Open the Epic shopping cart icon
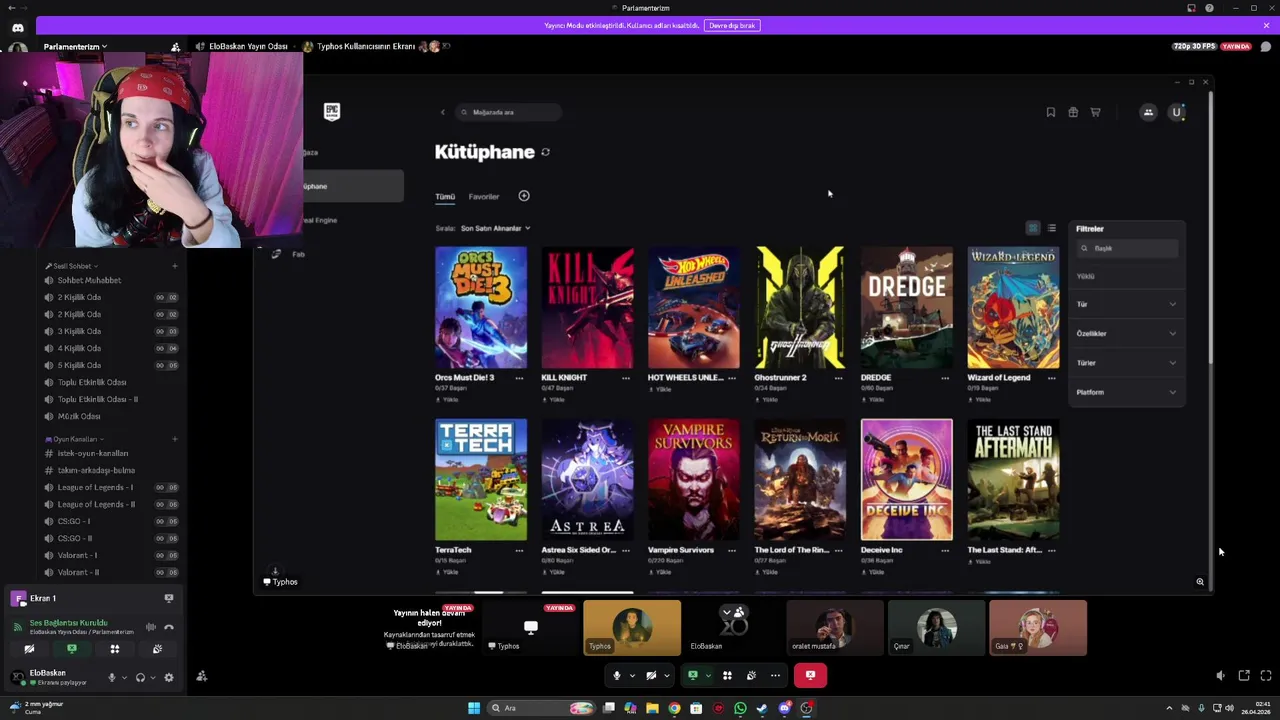 [1095, 112]
